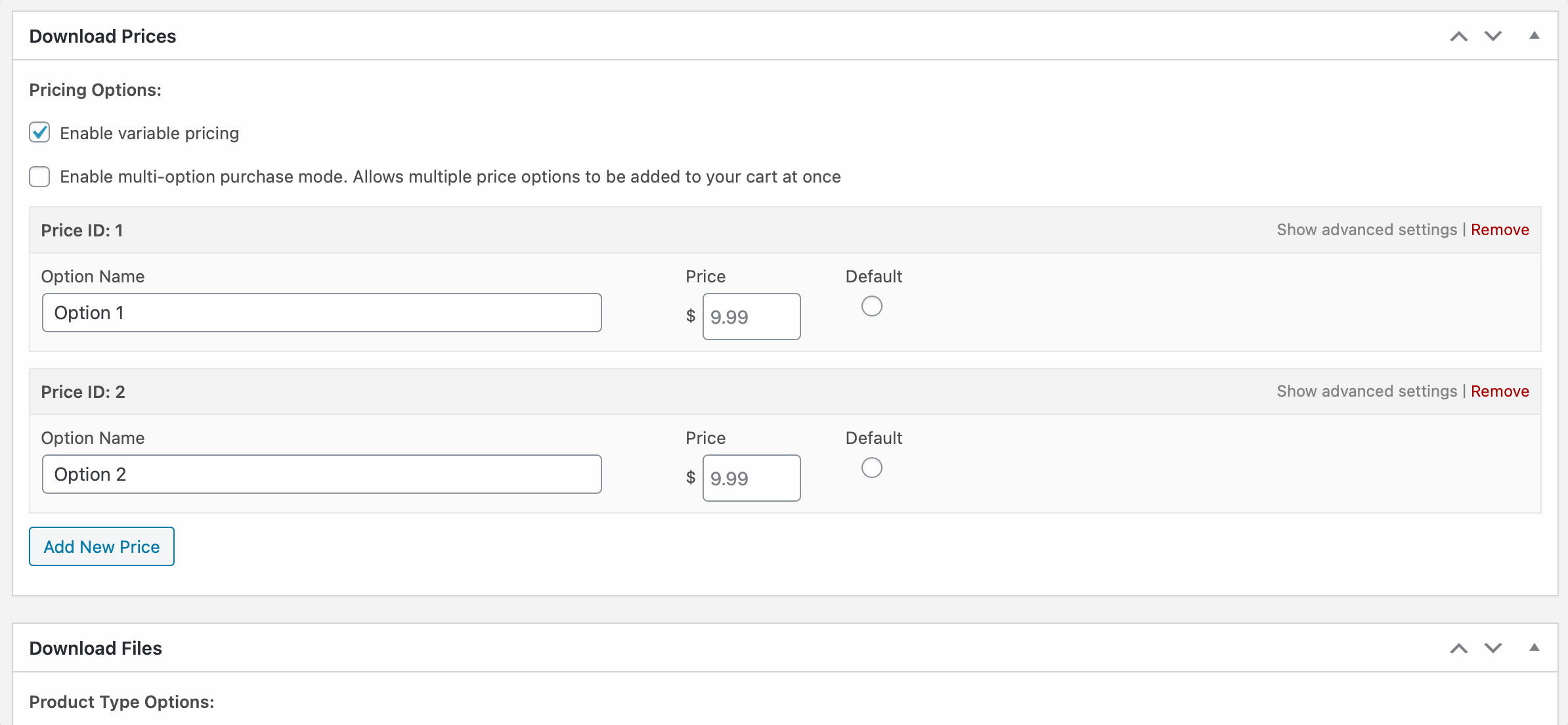Click the Add New Price button
The width and height of the screenshot is (1568, 725).
click(x=102, y=546)
